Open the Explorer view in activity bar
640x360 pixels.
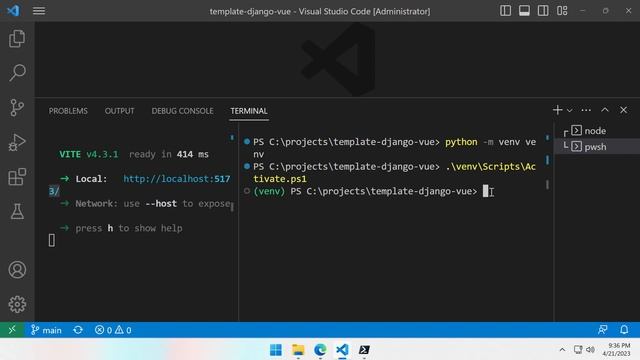(x=17, y=39)
